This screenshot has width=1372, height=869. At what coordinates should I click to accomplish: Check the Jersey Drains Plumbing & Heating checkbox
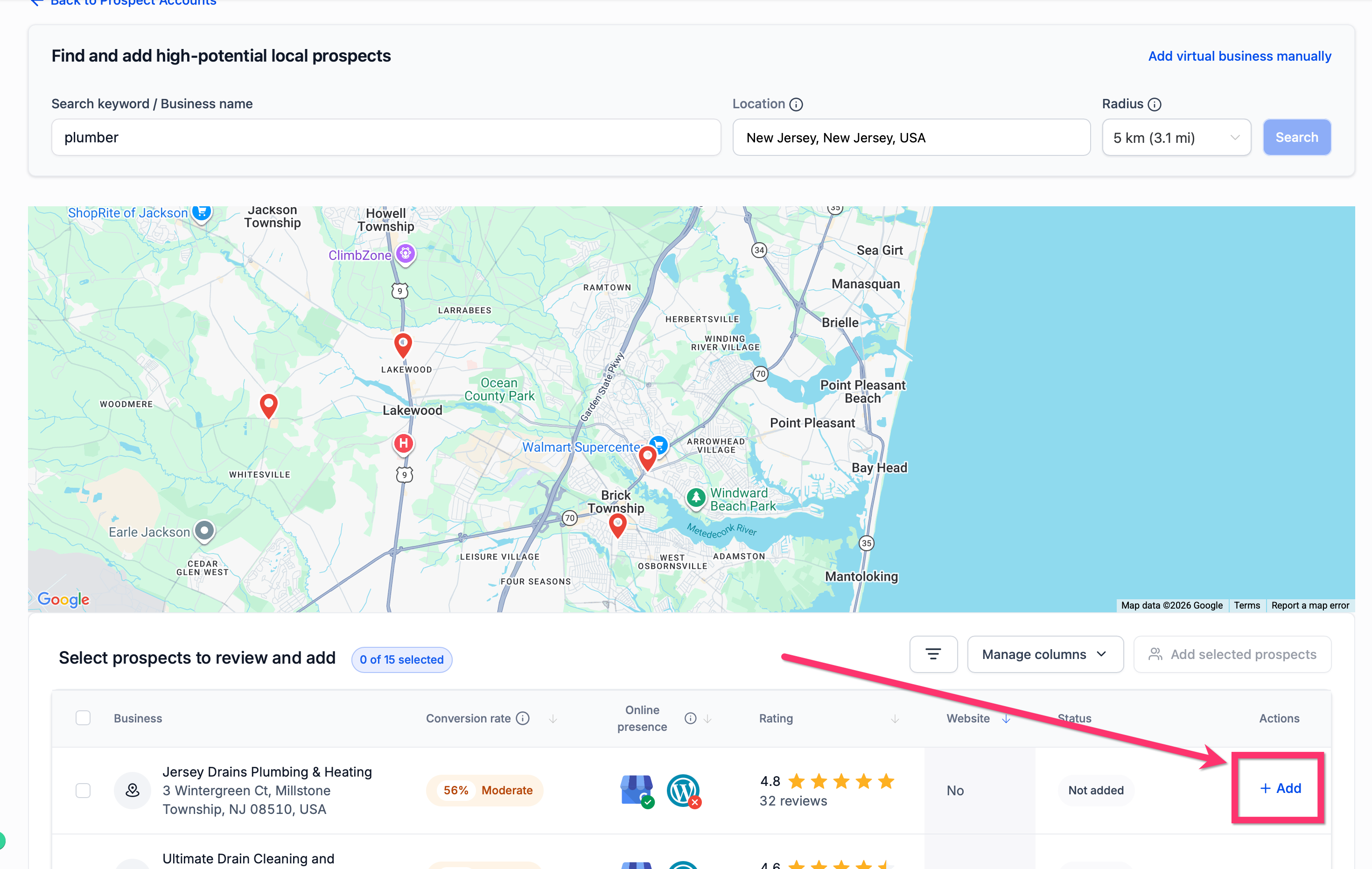coord(83,791)
